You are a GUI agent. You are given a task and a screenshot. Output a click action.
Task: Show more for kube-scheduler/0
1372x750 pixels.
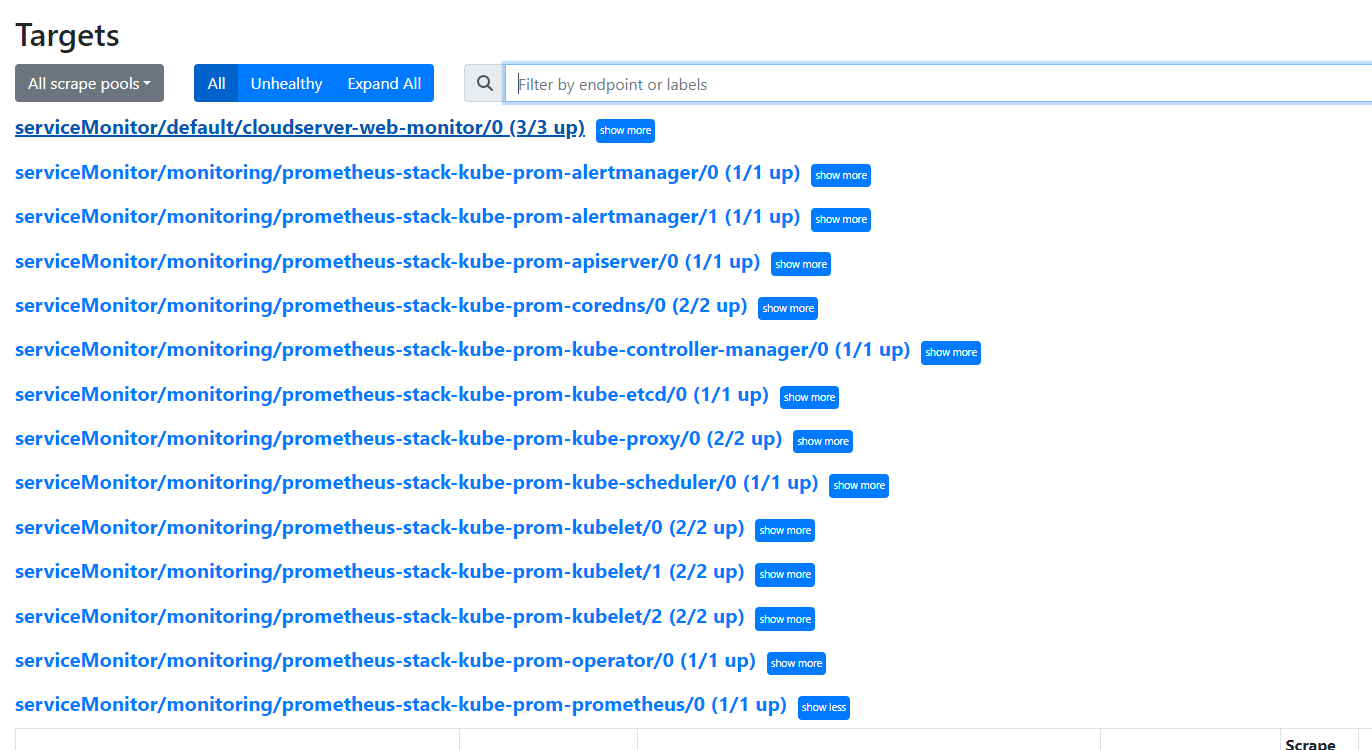click(859, 485)
